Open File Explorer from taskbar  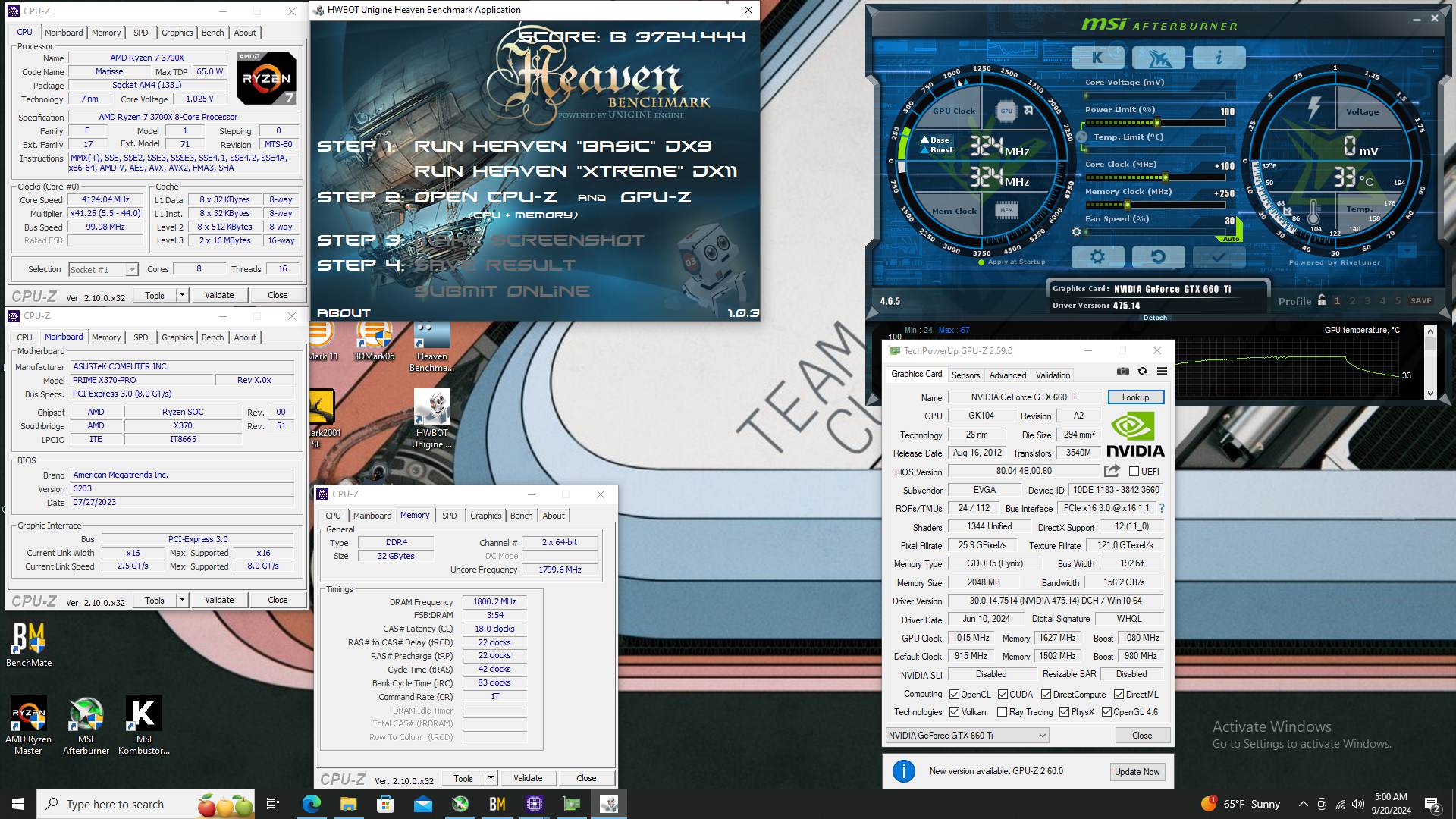coord(348,804)
